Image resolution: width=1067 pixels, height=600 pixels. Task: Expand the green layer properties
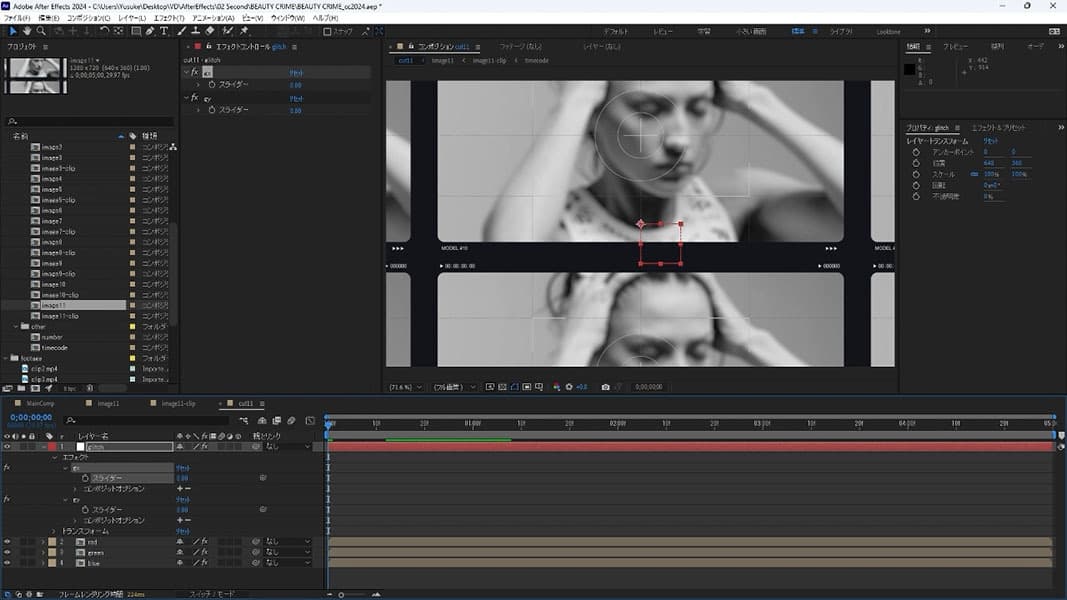pos(43,552)
